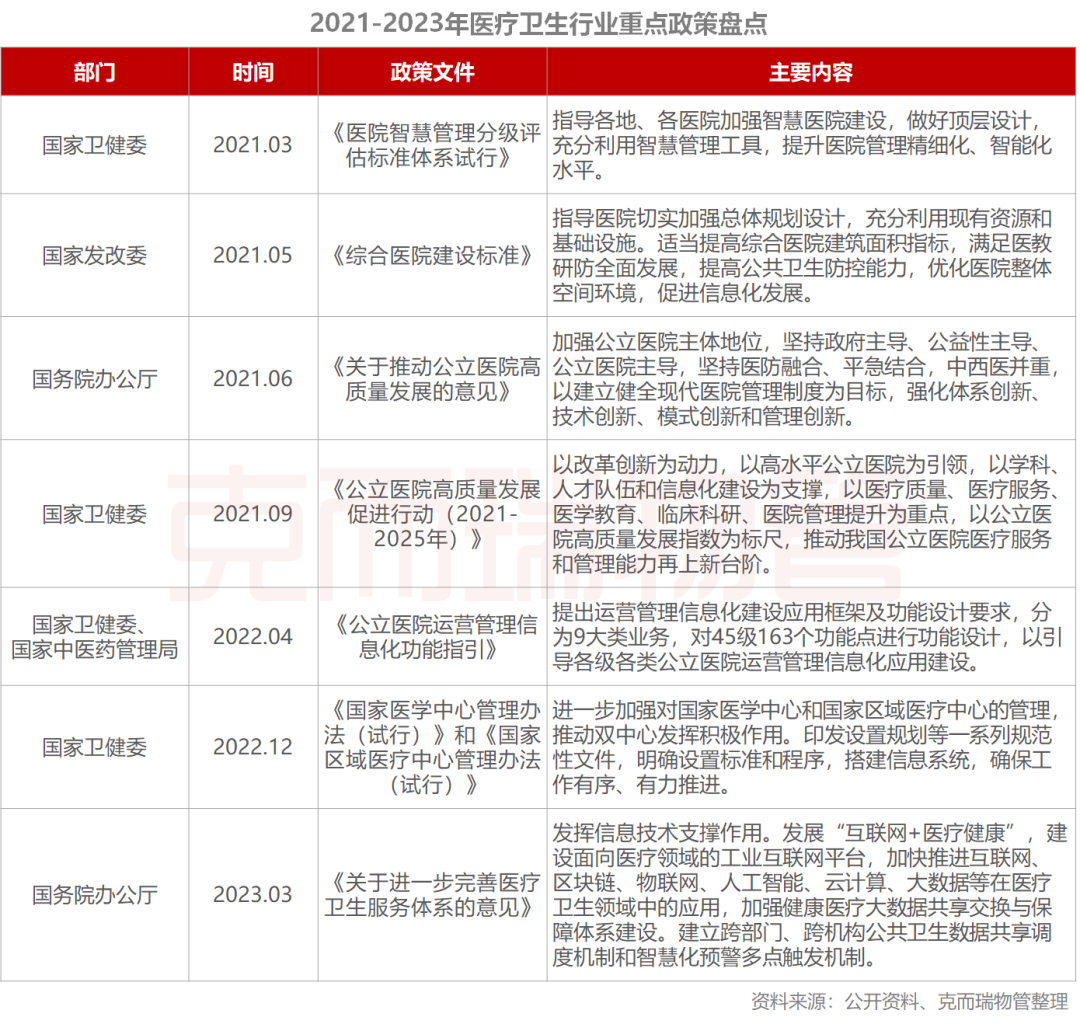Click the date cell '2021.09'
Image resolution: width=1080 pixels, height=1024 pixels.
coord(253,514)
